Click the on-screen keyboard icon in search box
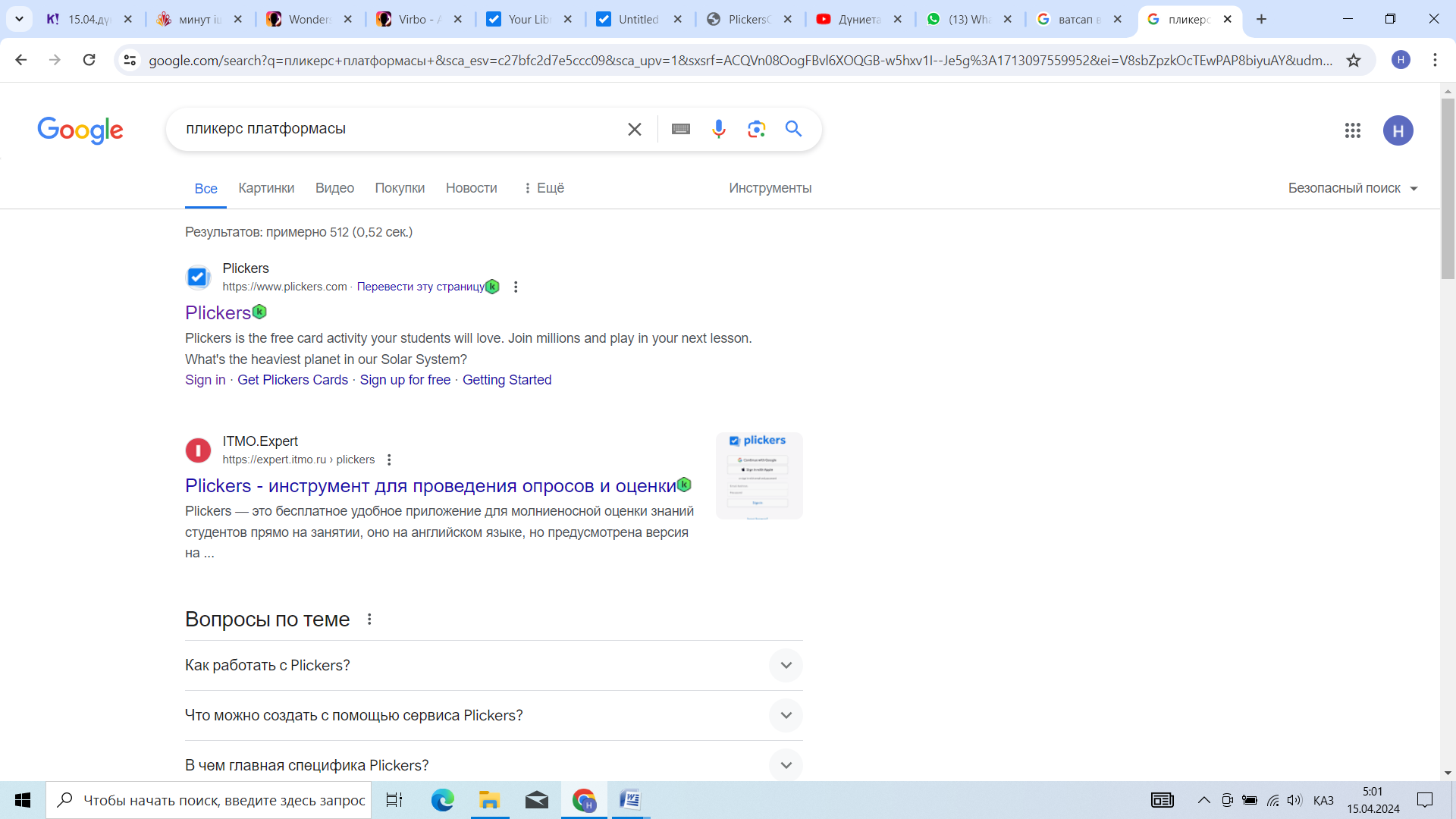The image size is (1456, 819). [680, 129]
